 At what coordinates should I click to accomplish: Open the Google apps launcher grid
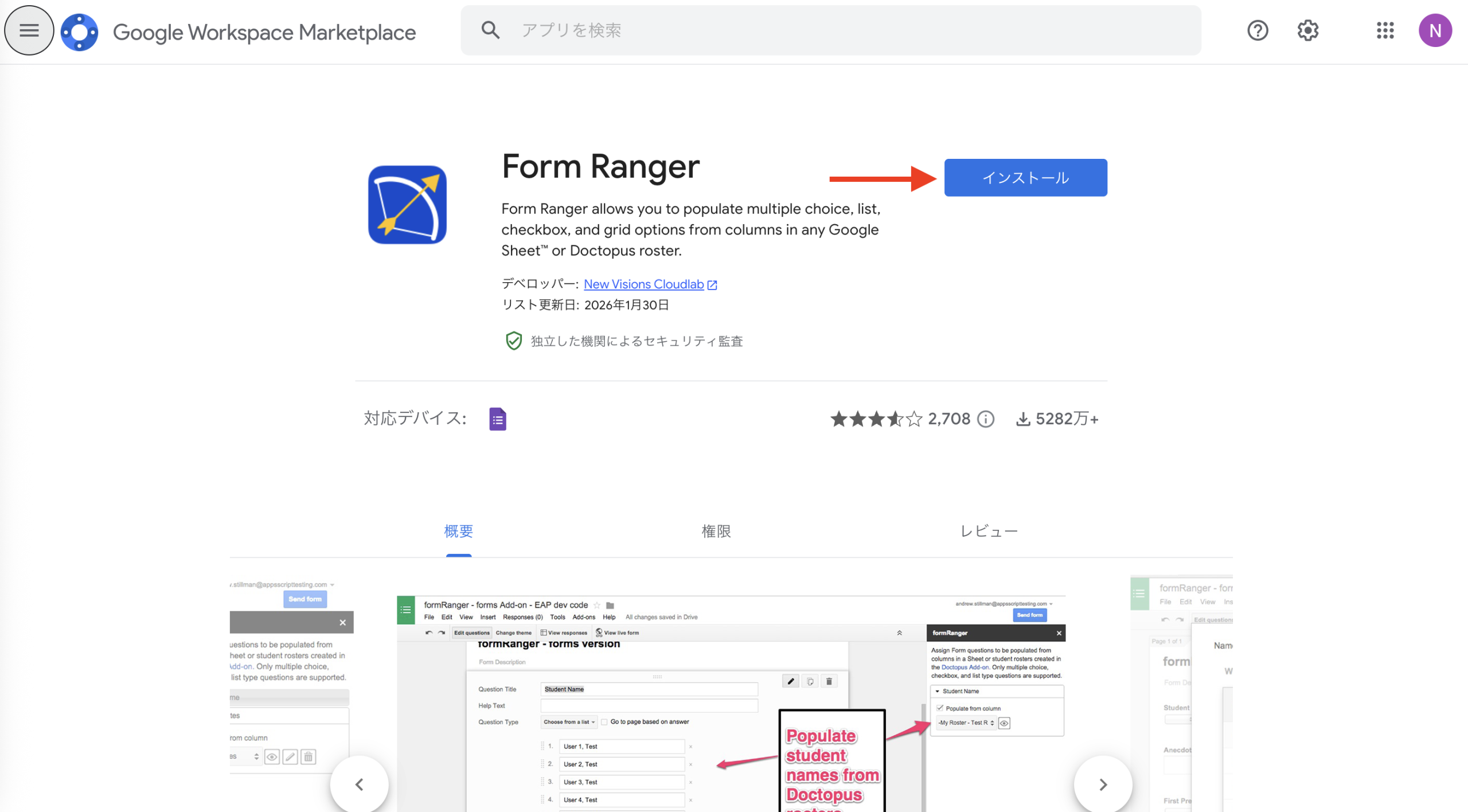click(x=1385, y=30)
